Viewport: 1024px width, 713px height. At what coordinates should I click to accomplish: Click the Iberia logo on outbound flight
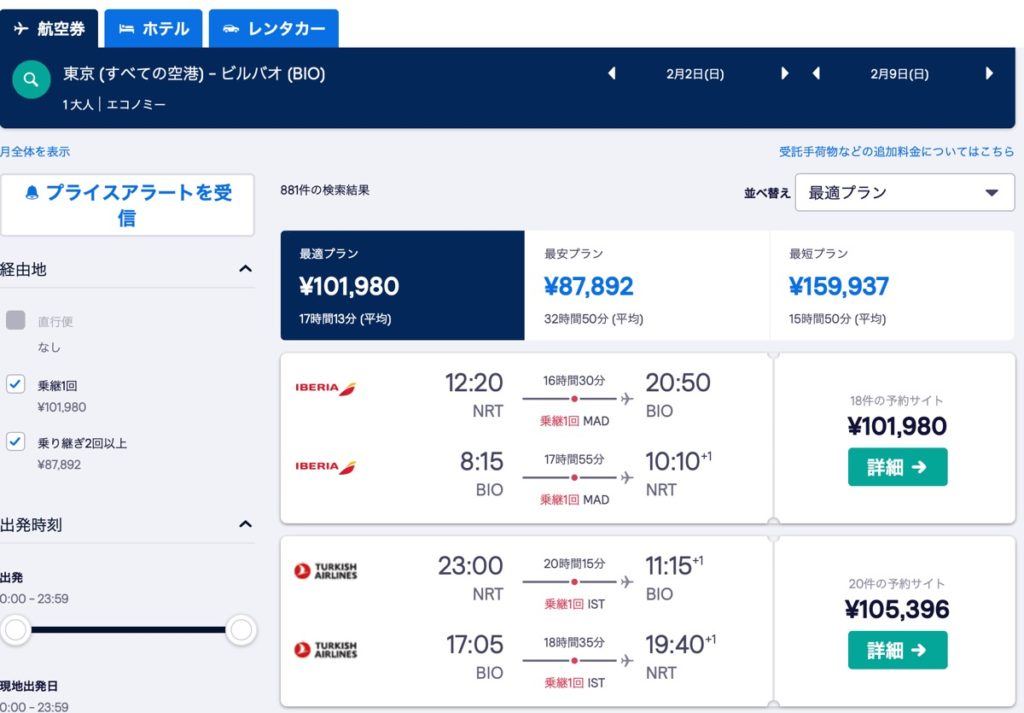point(326,388)
